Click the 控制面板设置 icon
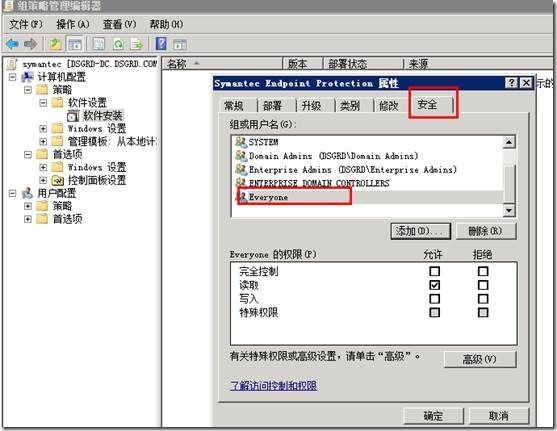The width and height of the screenshot is (557, 431). (x=58, y=181)
